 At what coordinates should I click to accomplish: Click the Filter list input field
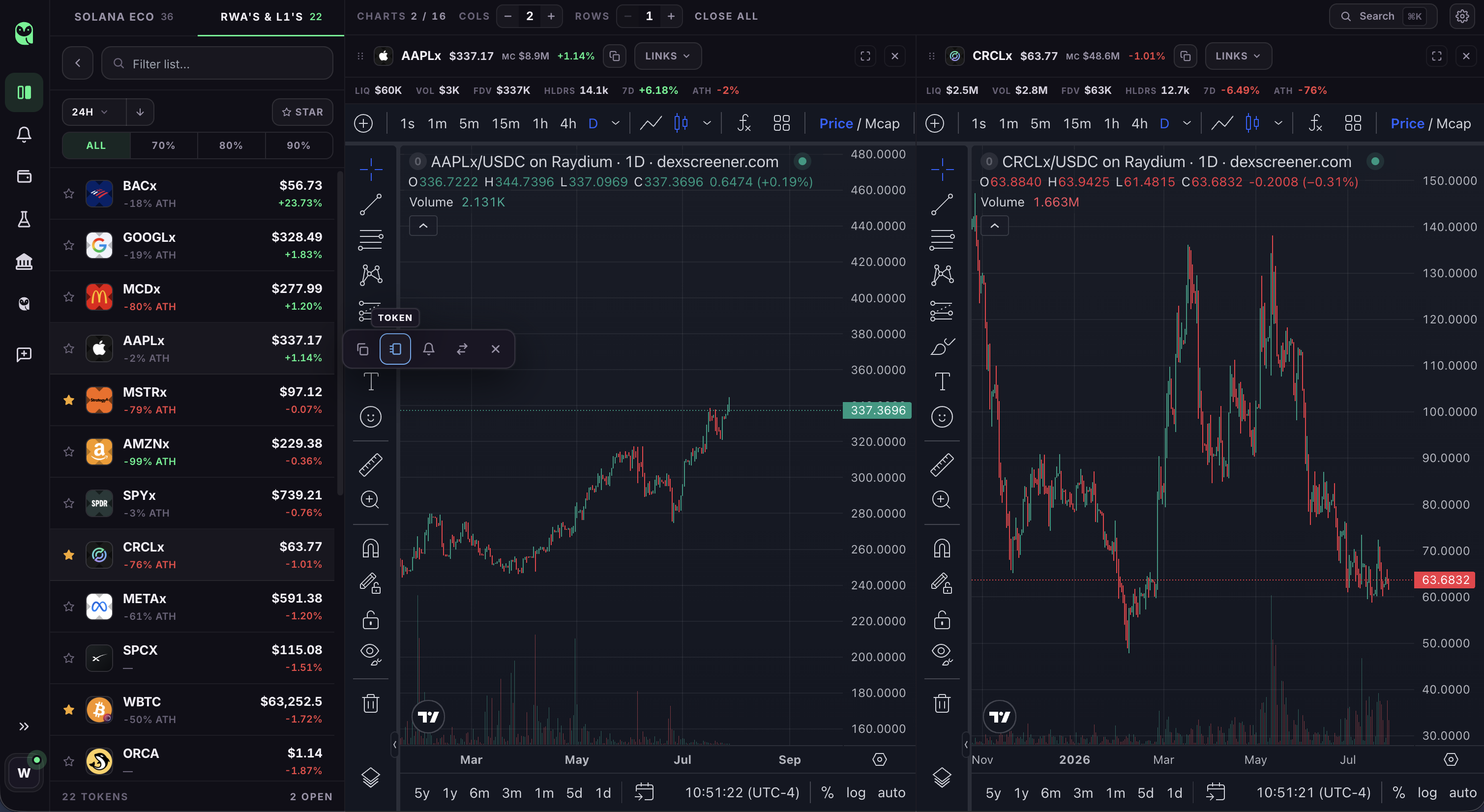[217, 63]
